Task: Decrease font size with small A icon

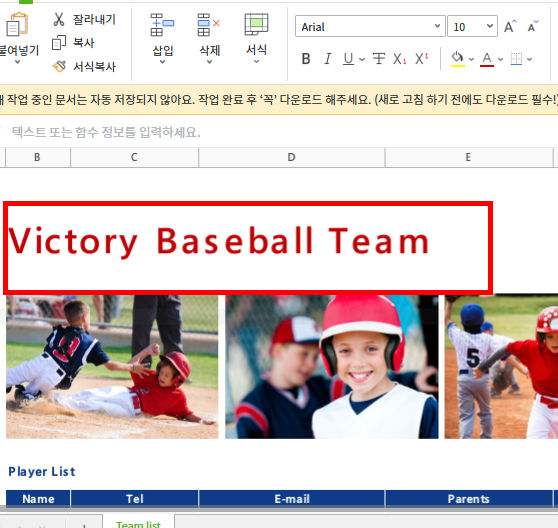Action: pyautogui.click(x=533, y=26)
